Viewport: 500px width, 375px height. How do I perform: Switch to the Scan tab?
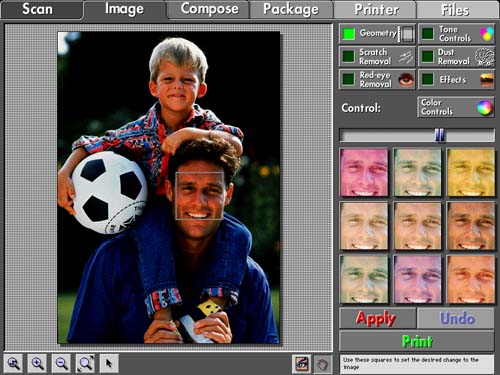[x=42, y=9]
